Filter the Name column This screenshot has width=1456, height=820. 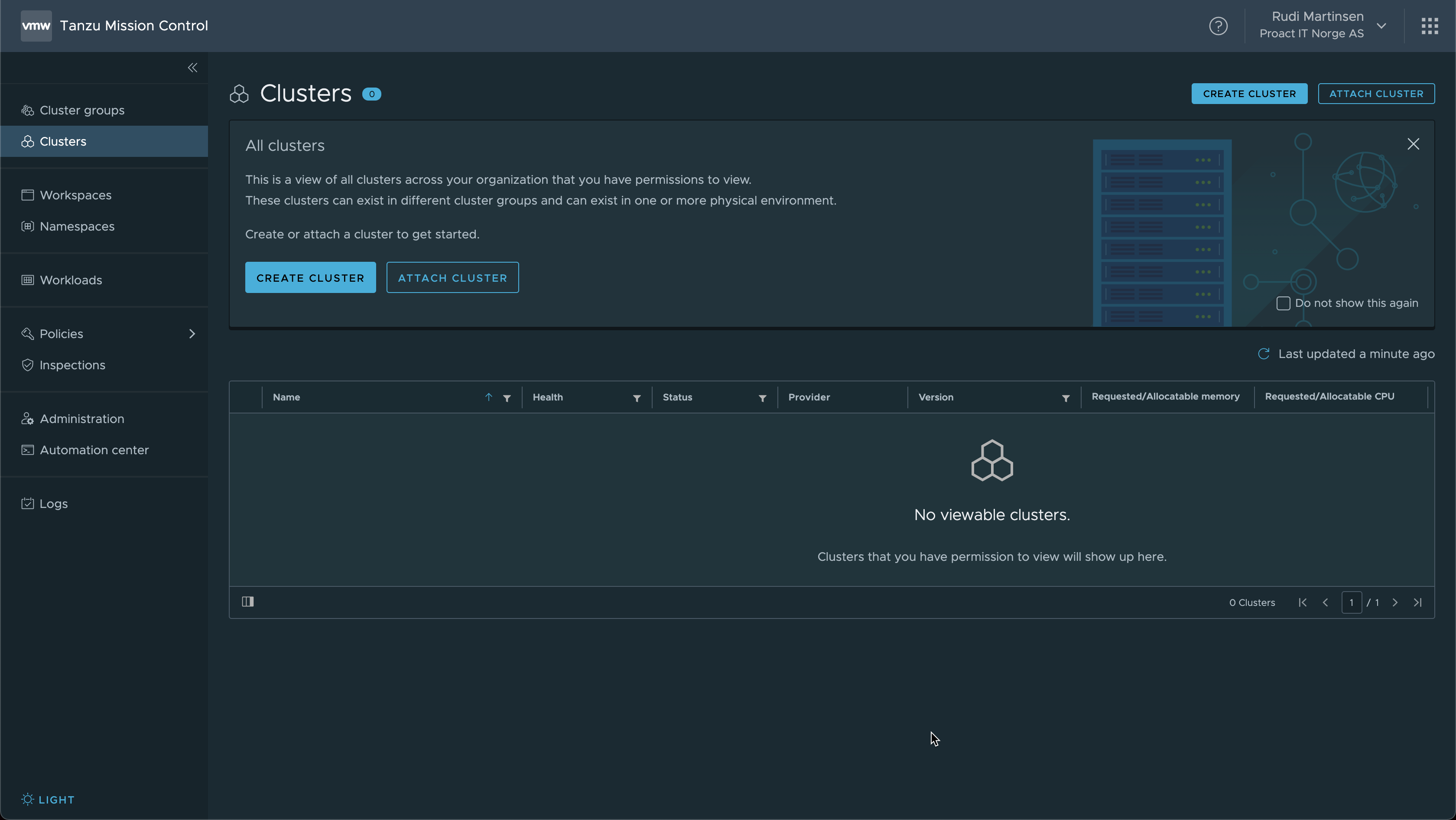pyautogui.click(x=507, y=398)
